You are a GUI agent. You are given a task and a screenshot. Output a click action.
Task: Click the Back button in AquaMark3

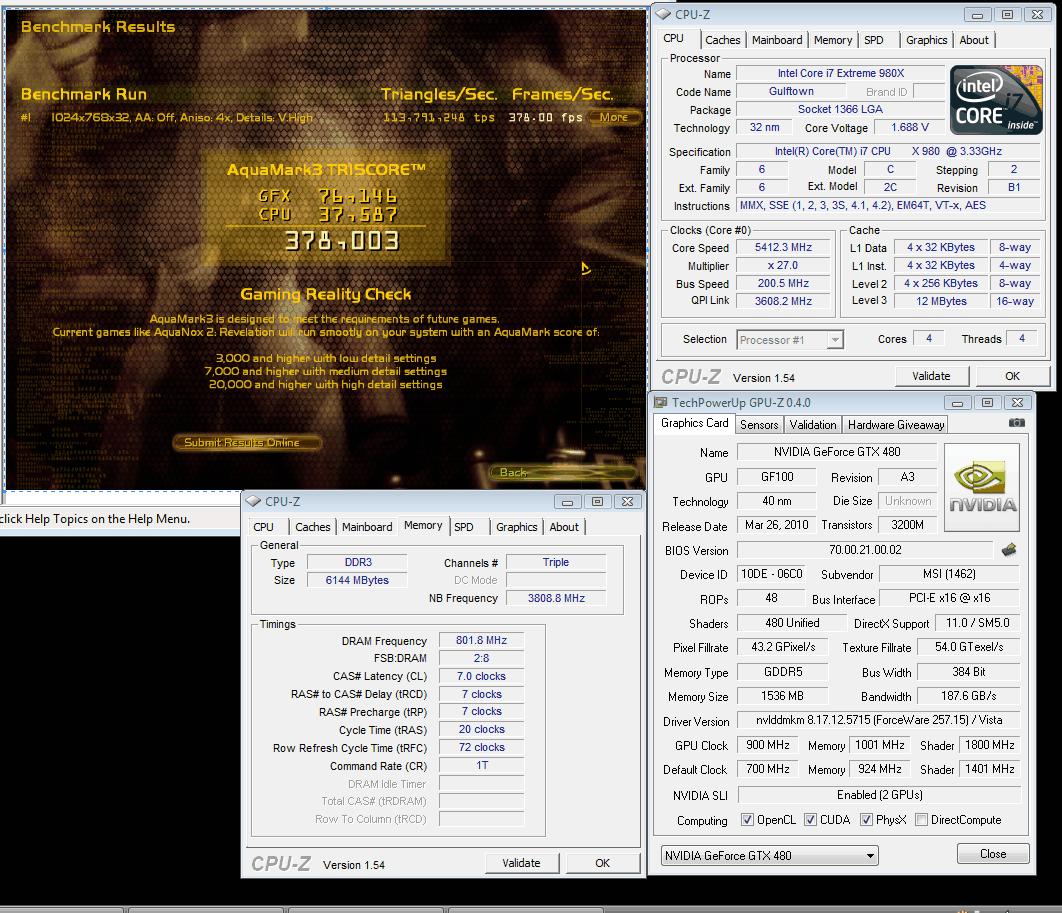562,472
